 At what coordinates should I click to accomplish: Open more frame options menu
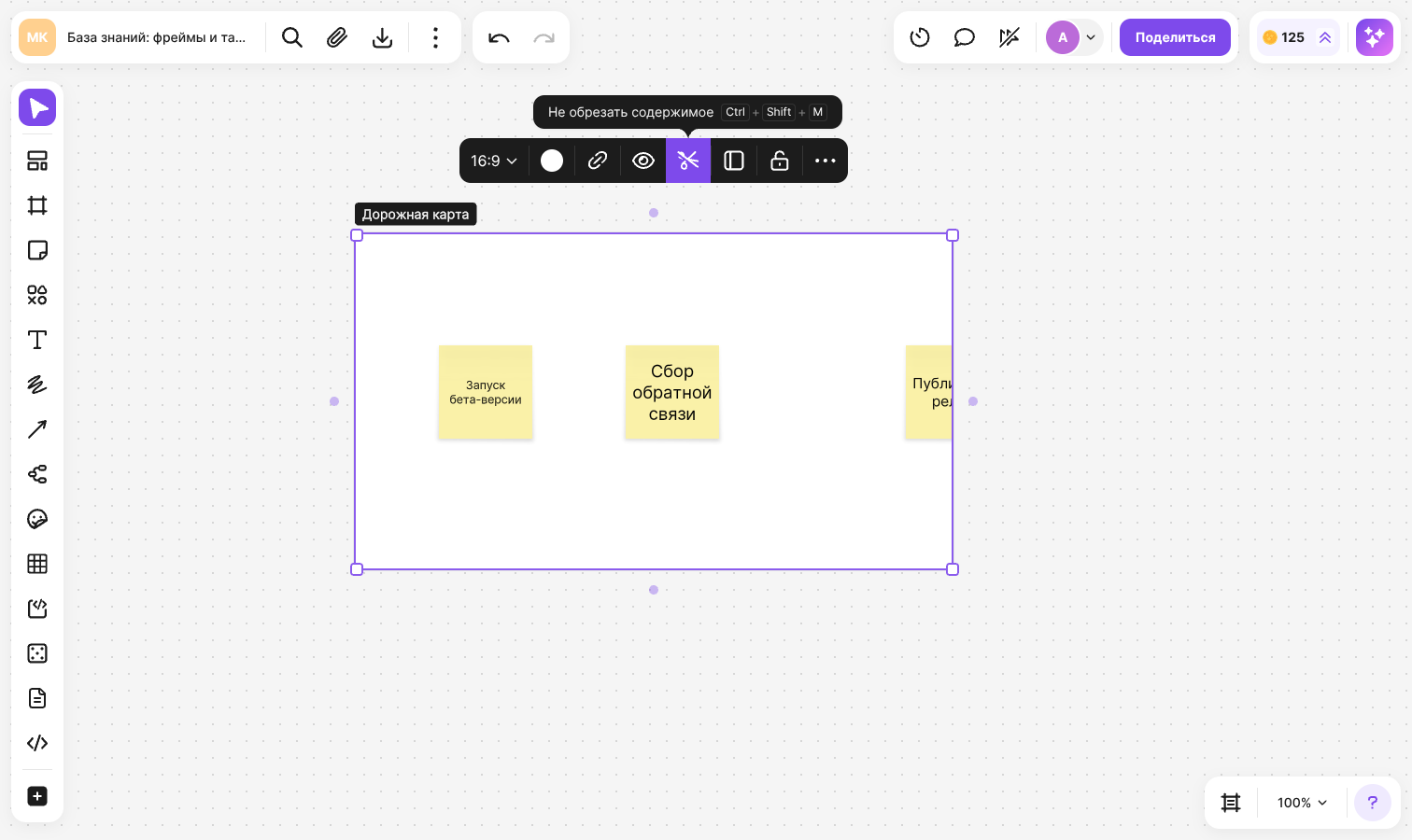pos(825,161)
